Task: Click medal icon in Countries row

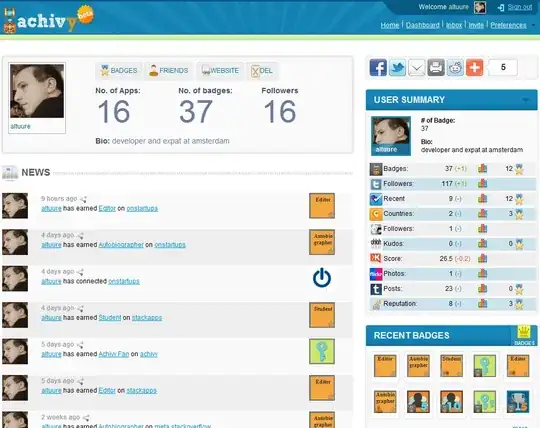Action: [519, 214]
